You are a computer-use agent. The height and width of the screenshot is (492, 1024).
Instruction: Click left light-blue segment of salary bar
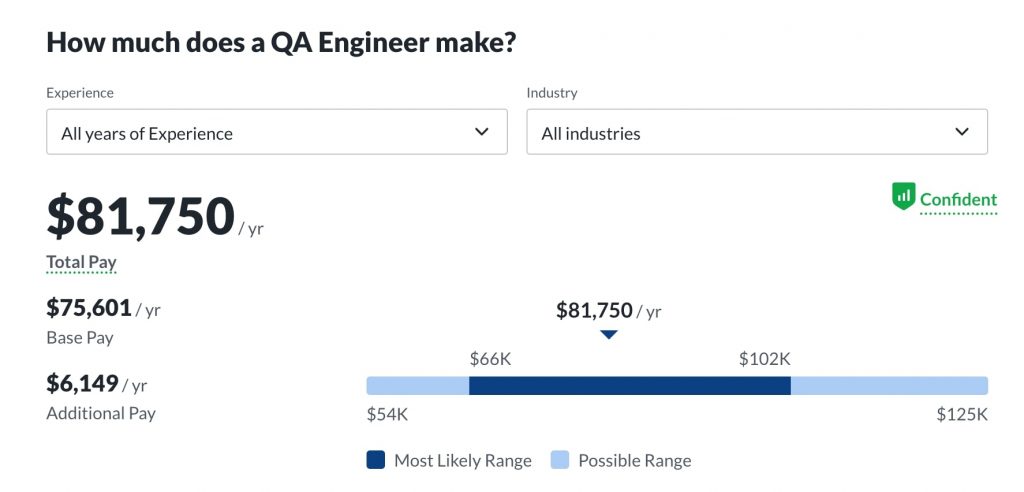pyautogui.click(x=417, y=386)
